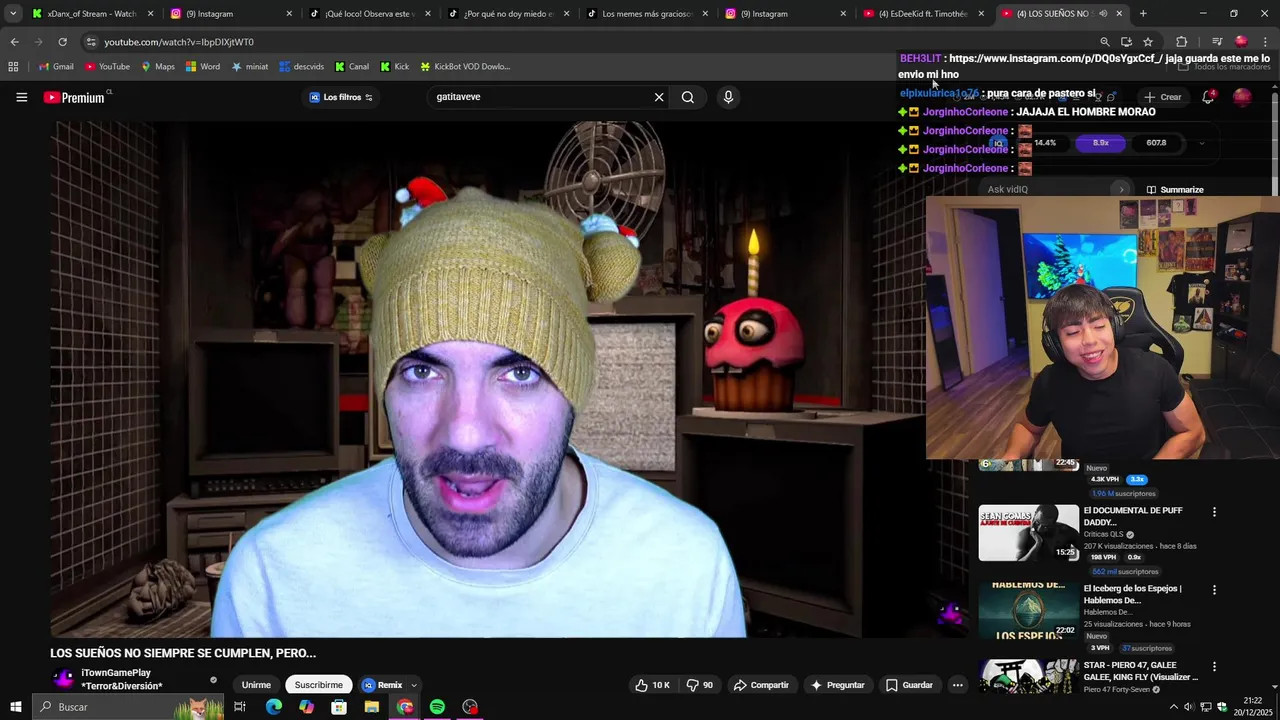Image resolution: width=1280 pixels, height=720 pixels.
Task: Click the Chrome address bar URL
Action: pyautogui.click(x=179, y=42)
